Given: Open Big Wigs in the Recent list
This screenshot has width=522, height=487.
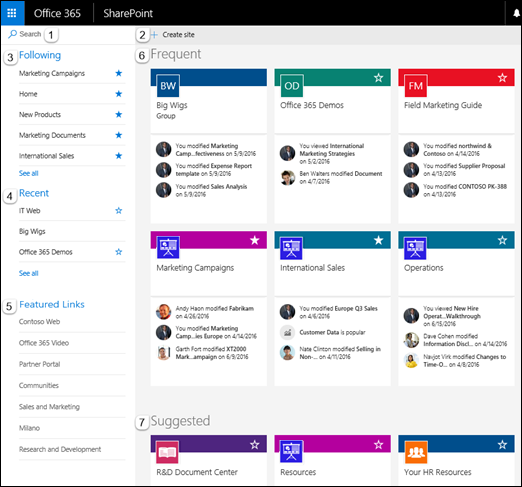Looking at the screenshot, I should (x=32, y=231).
